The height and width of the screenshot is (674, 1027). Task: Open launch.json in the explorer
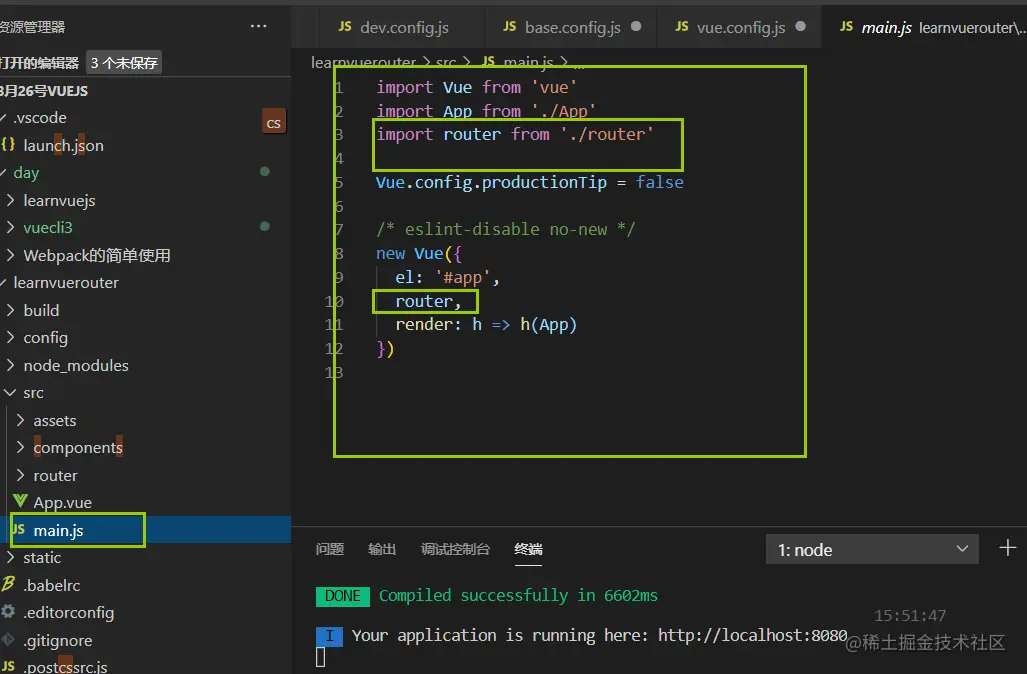[63, 145]
